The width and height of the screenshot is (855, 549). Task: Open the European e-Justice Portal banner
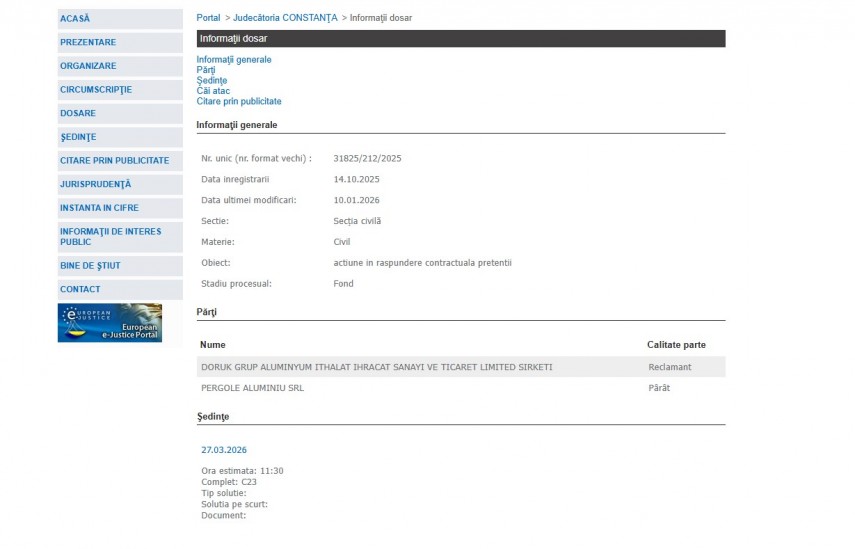[110, 323]
